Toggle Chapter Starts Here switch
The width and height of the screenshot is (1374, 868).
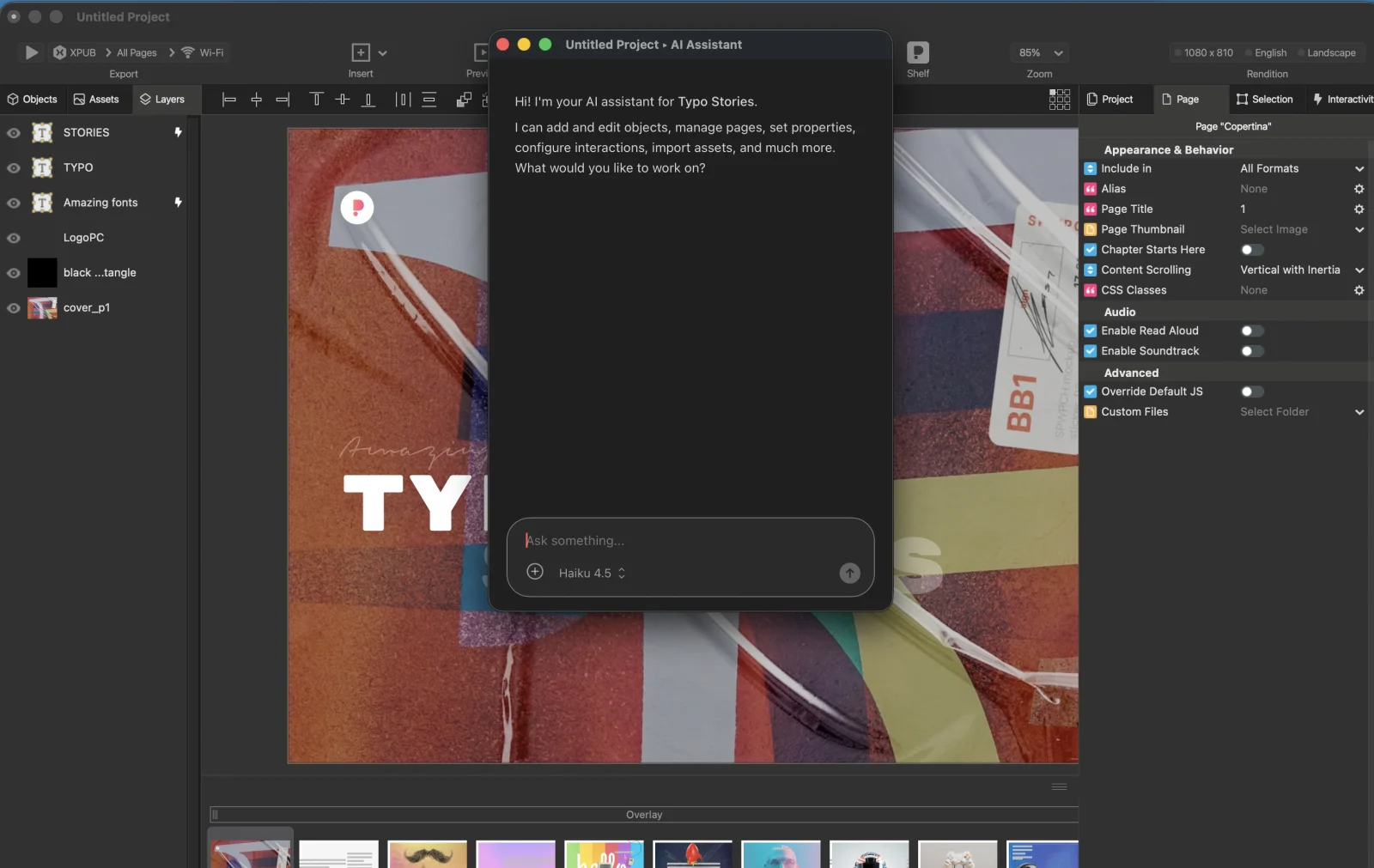(1252, 250)
